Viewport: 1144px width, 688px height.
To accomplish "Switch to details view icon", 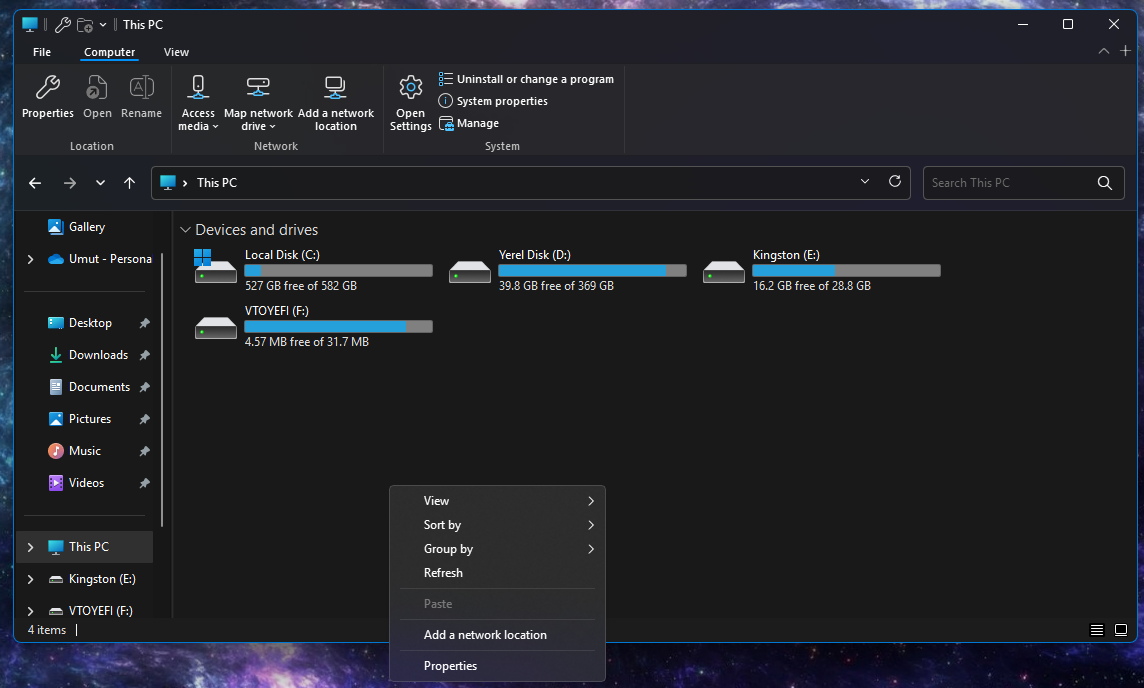I will 1097,630.
